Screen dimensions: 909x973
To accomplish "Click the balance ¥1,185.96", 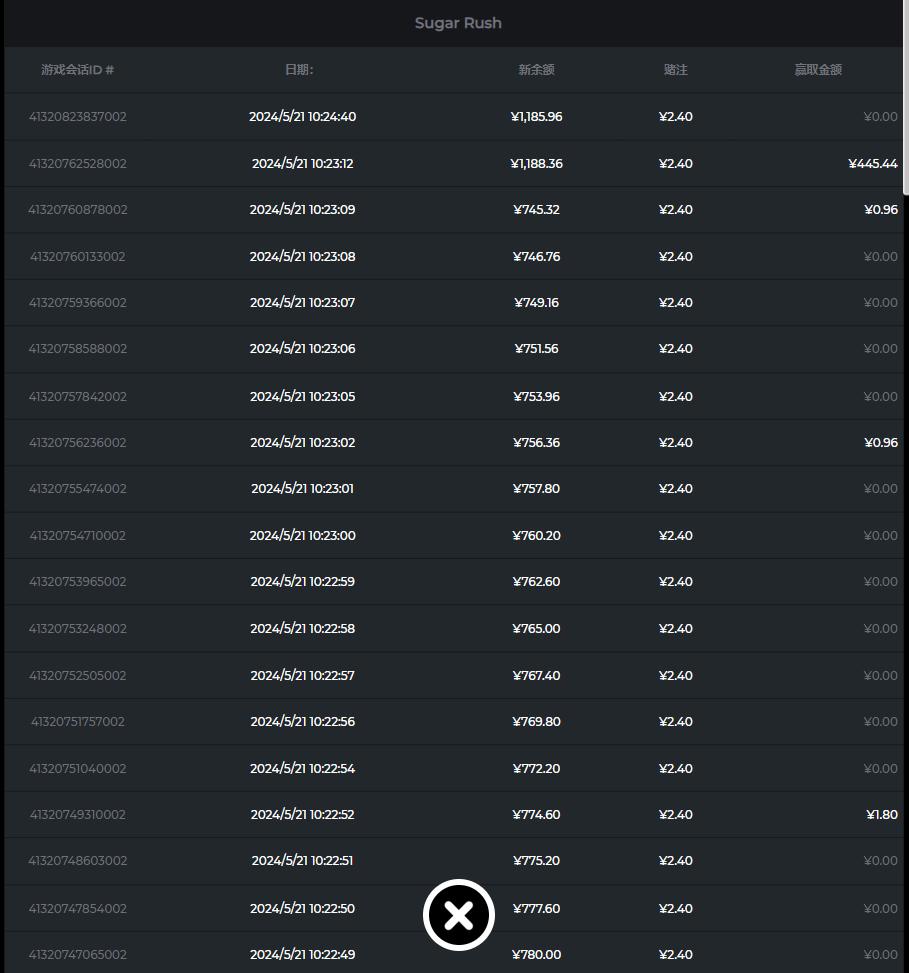I will [537, 117].
